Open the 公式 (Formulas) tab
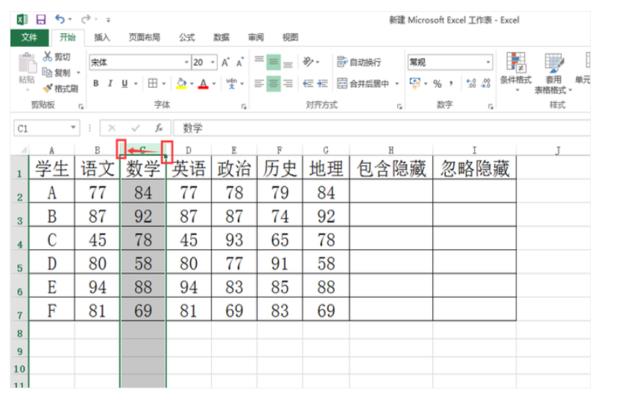Viewport: 620px width, 410px height. point(186,37)
